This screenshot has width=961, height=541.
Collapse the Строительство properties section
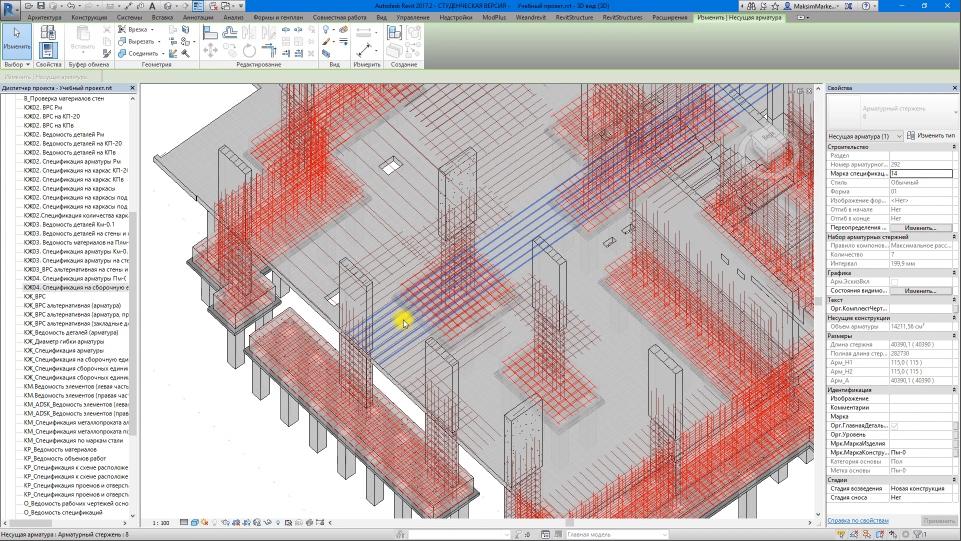[x=954, y=146]
